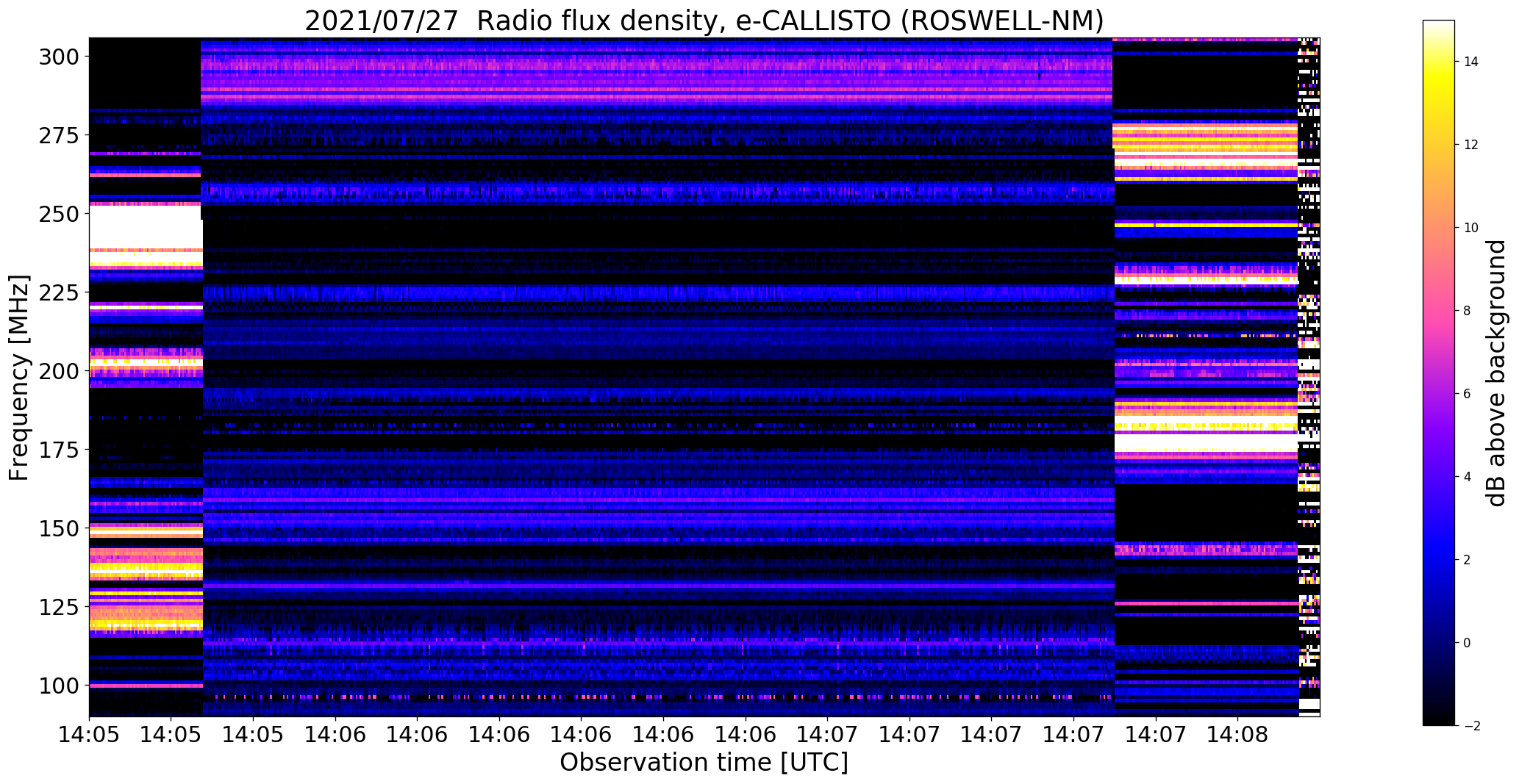The width and height of the screenshot is (1519, 784).
Task: Click the colorbar tick labeled 10
Action: pos(1471,228)
